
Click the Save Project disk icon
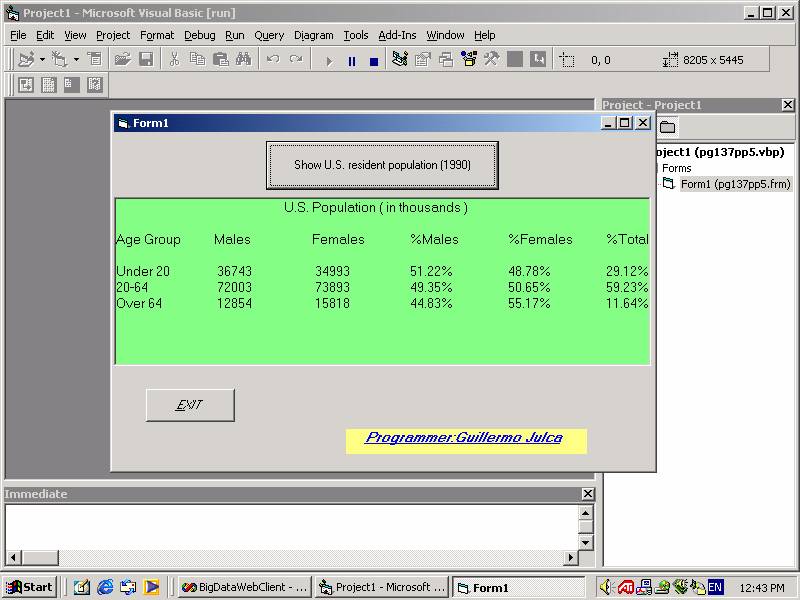[146, 60]
